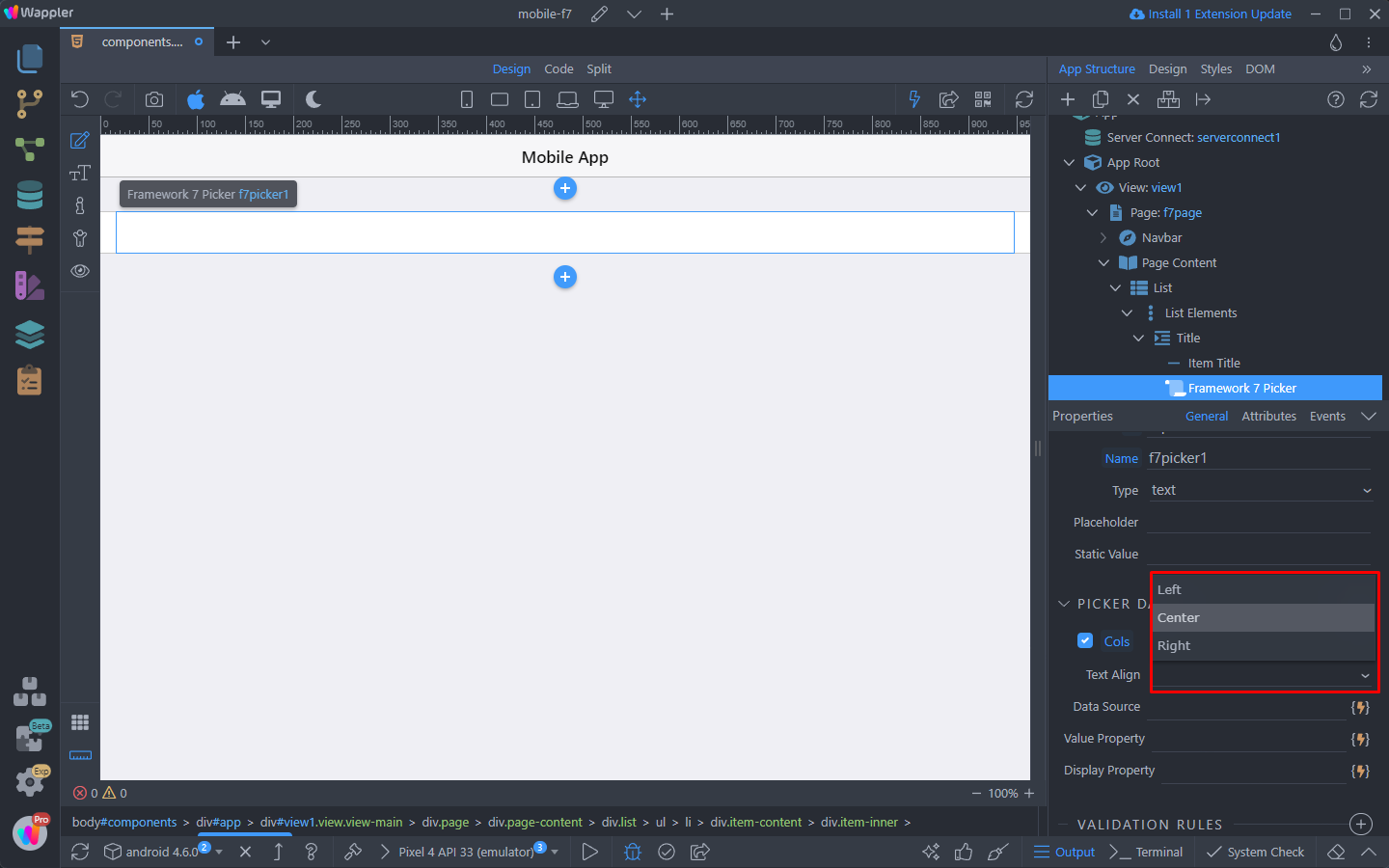This screenshot has height=868, width=1389.
Task: Click the Placeholder input field
Action: (1258, 522)
